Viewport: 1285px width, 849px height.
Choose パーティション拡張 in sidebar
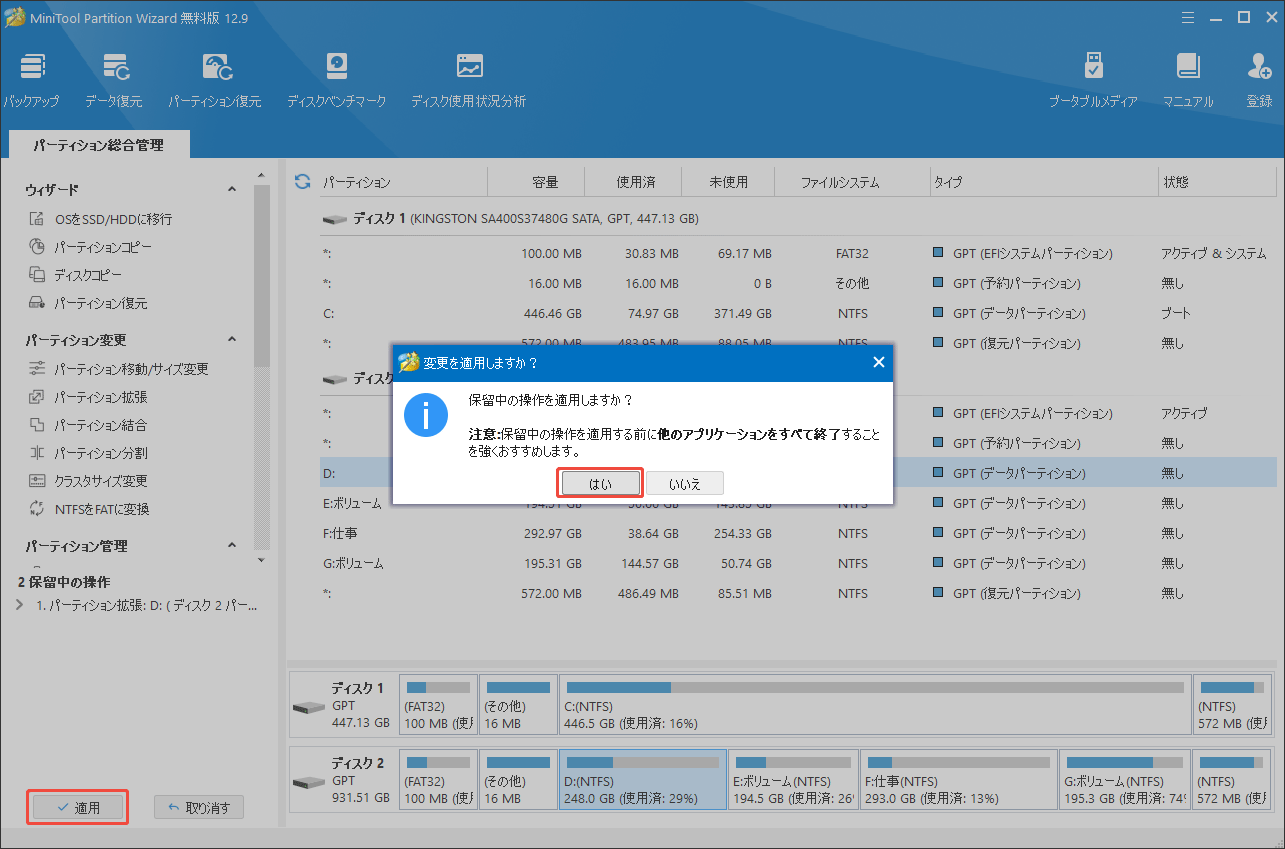pos(88,397)
